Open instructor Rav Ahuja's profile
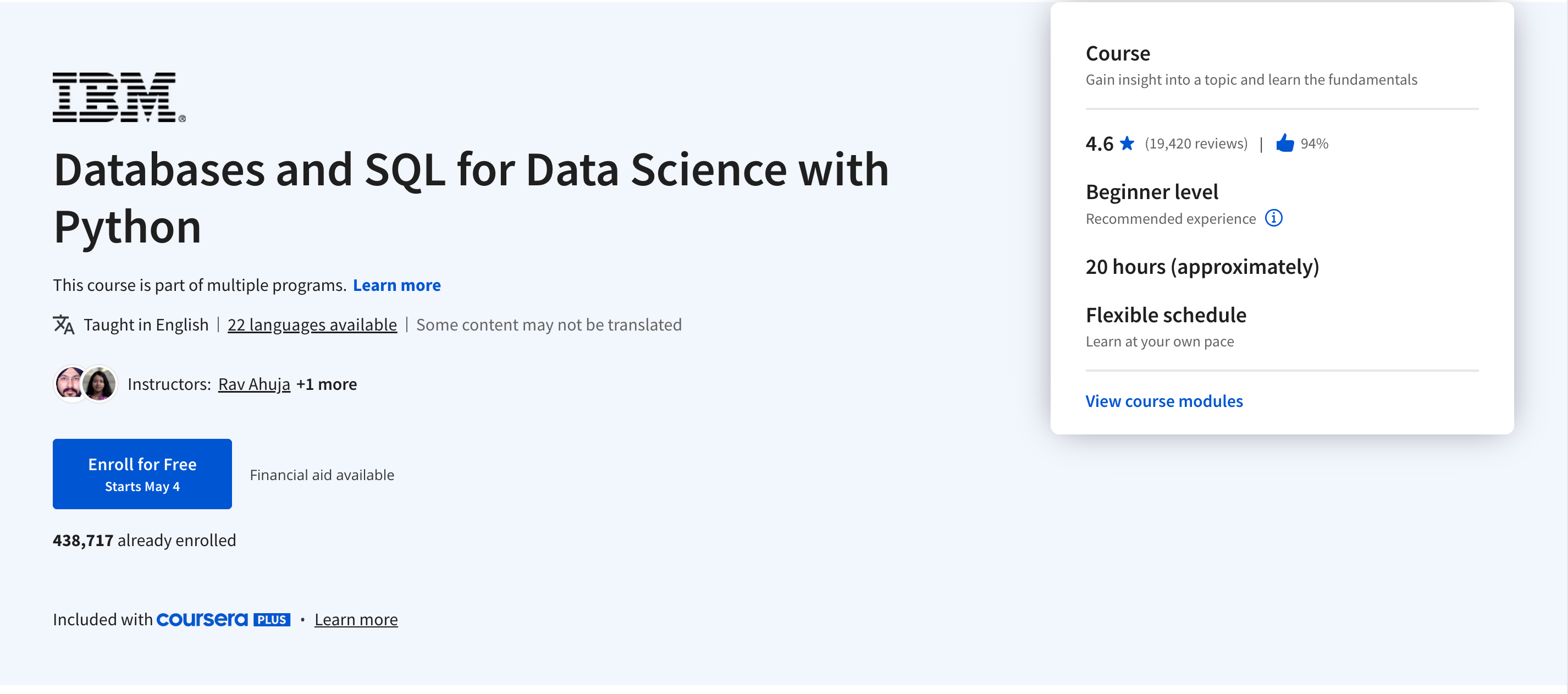Screen dimensions: 1568x694 (255, 385)
